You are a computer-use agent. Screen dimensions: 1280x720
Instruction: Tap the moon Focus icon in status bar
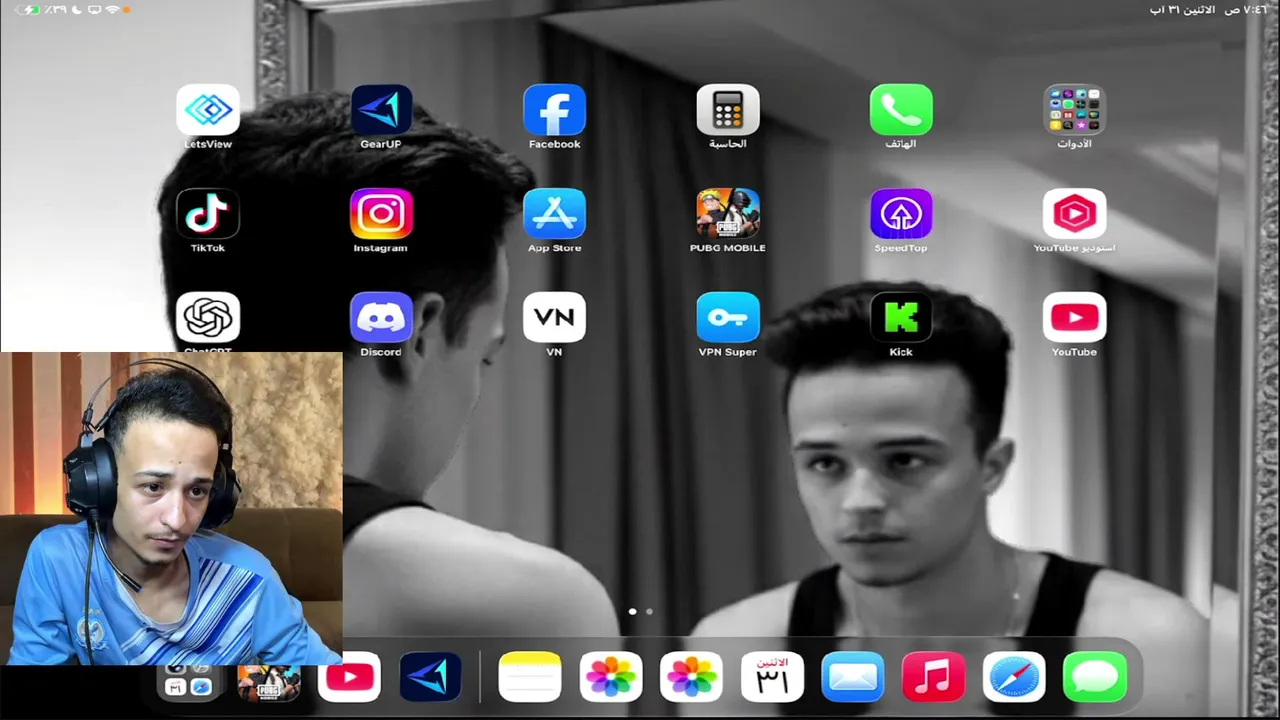point(77,10)
